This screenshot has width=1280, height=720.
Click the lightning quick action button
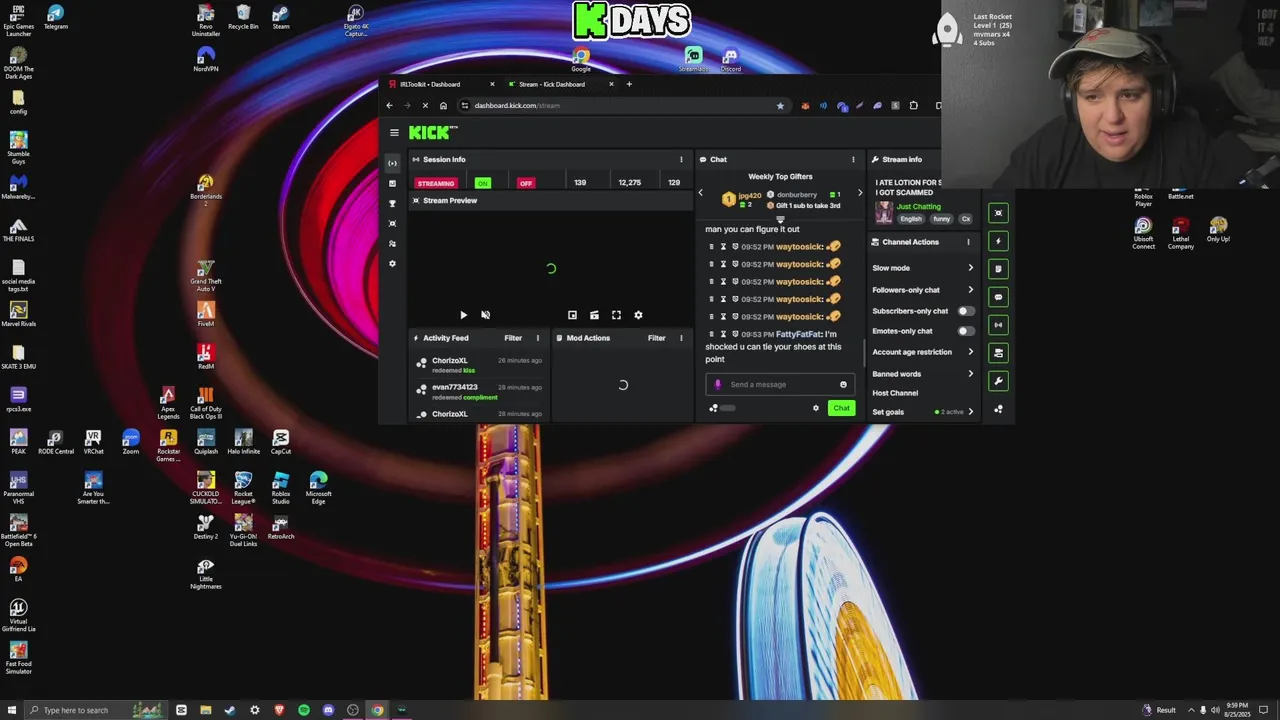[998, 241]
